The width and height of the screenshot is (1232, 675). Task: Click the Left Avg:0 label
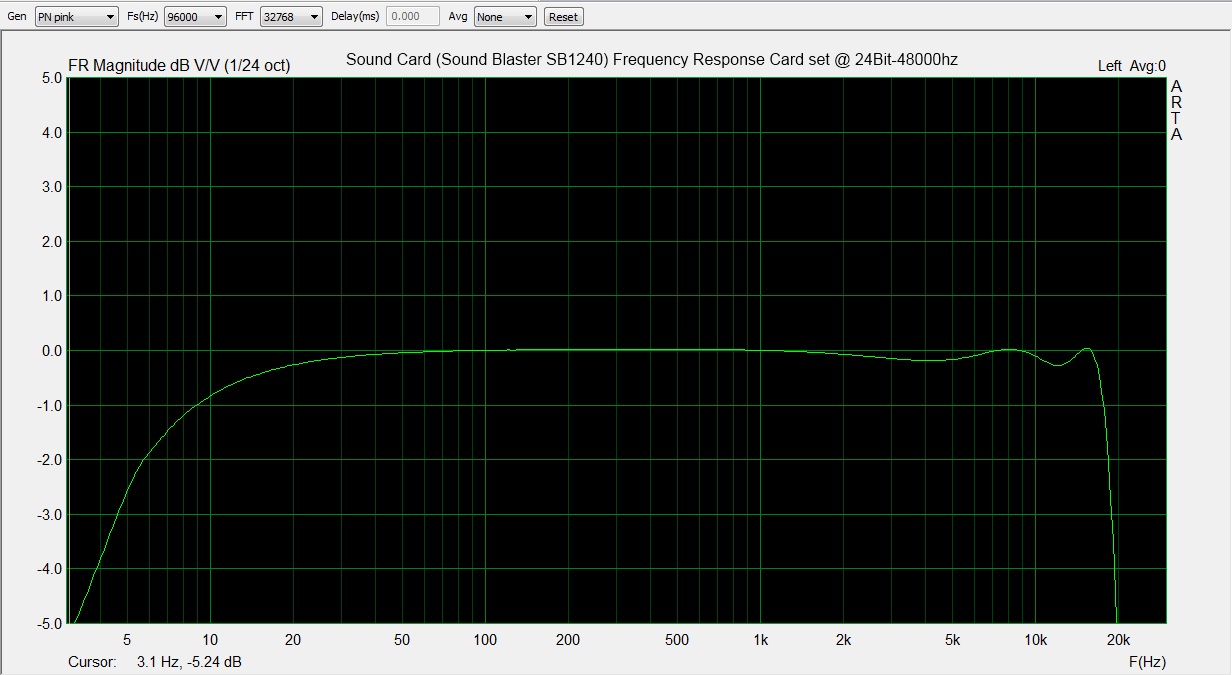tap(1132, 66)
